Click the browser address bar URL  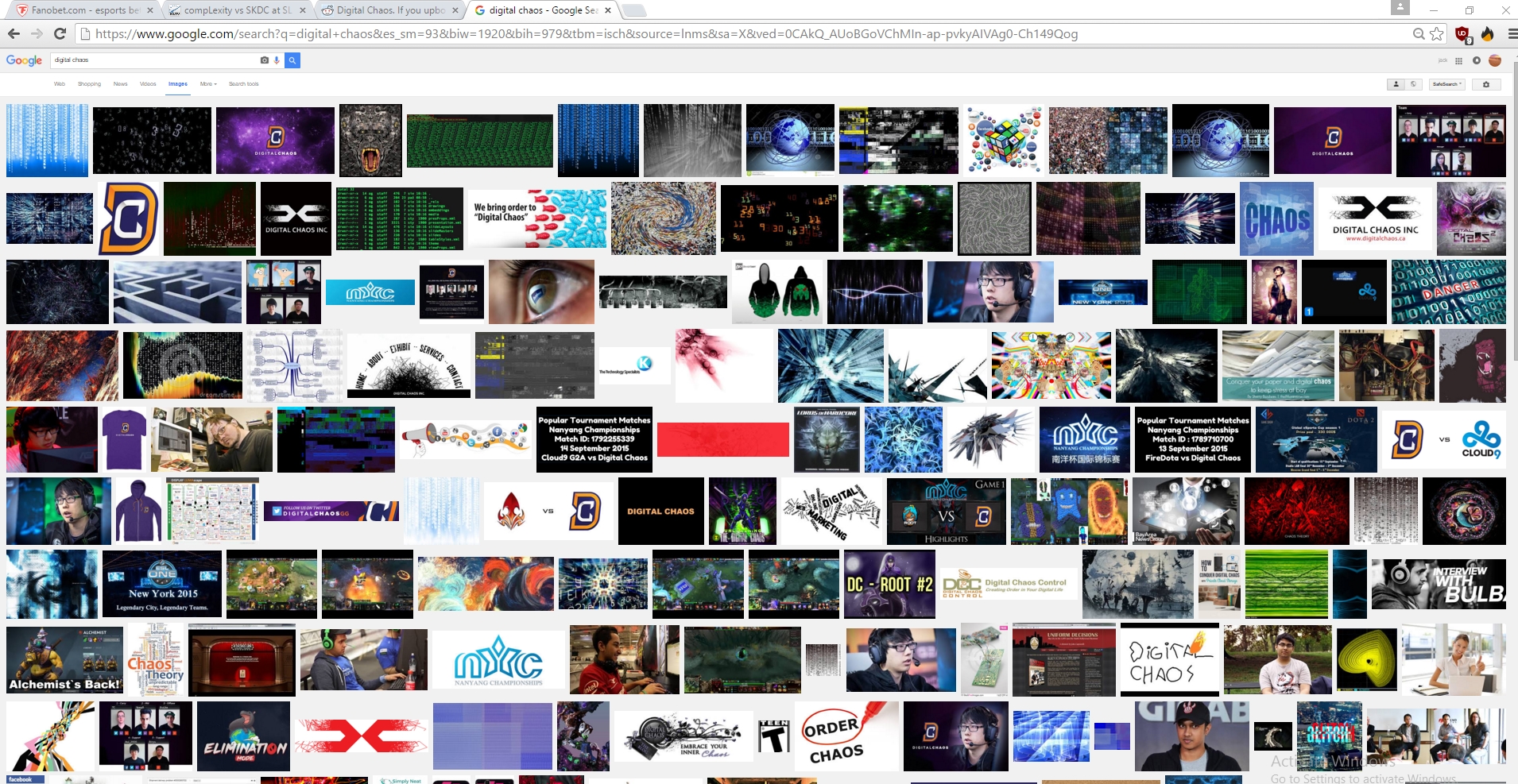click(587, 33)
